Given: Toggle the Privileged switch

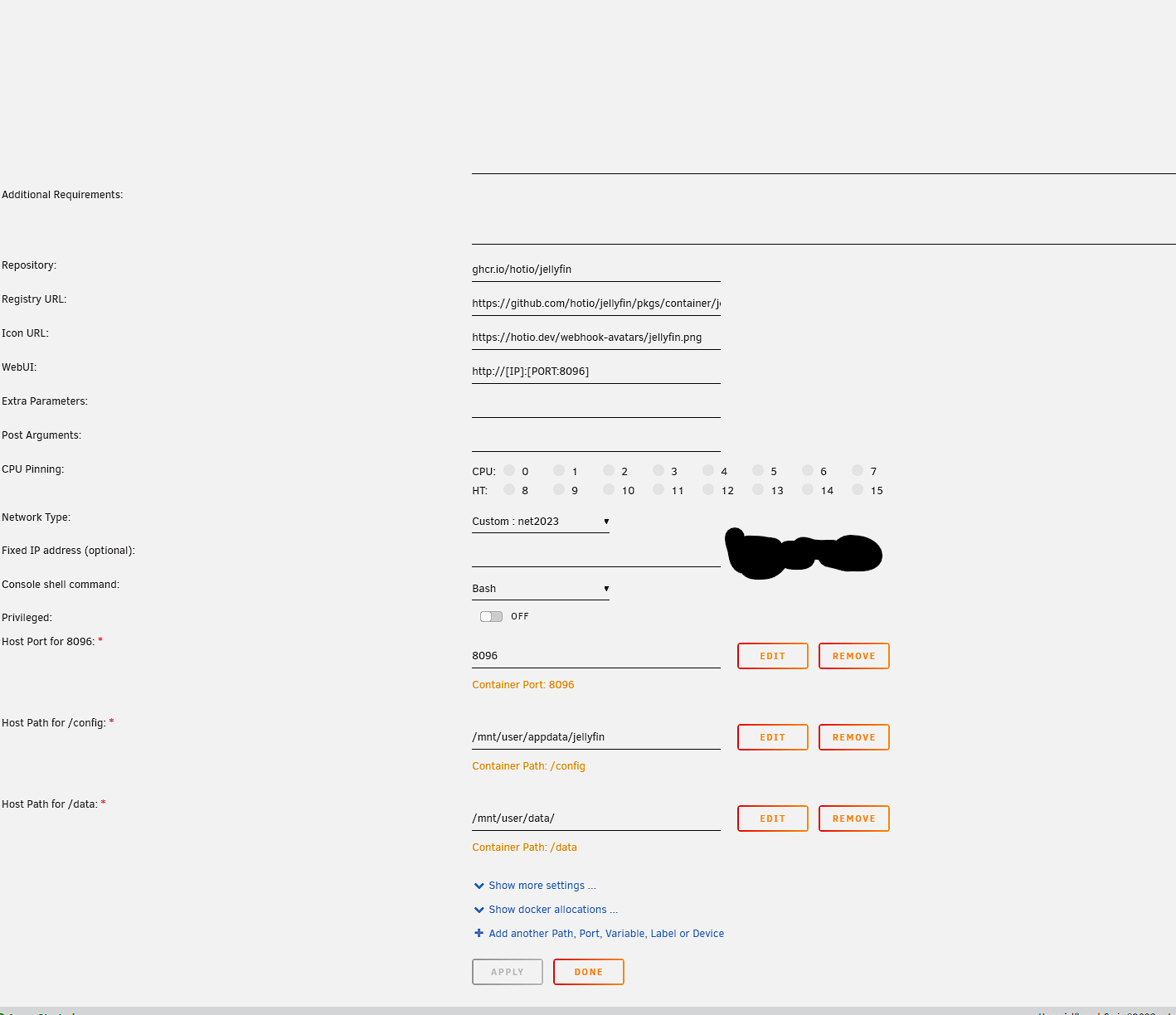Looking at the screenshot, I should tap(491, 616).
